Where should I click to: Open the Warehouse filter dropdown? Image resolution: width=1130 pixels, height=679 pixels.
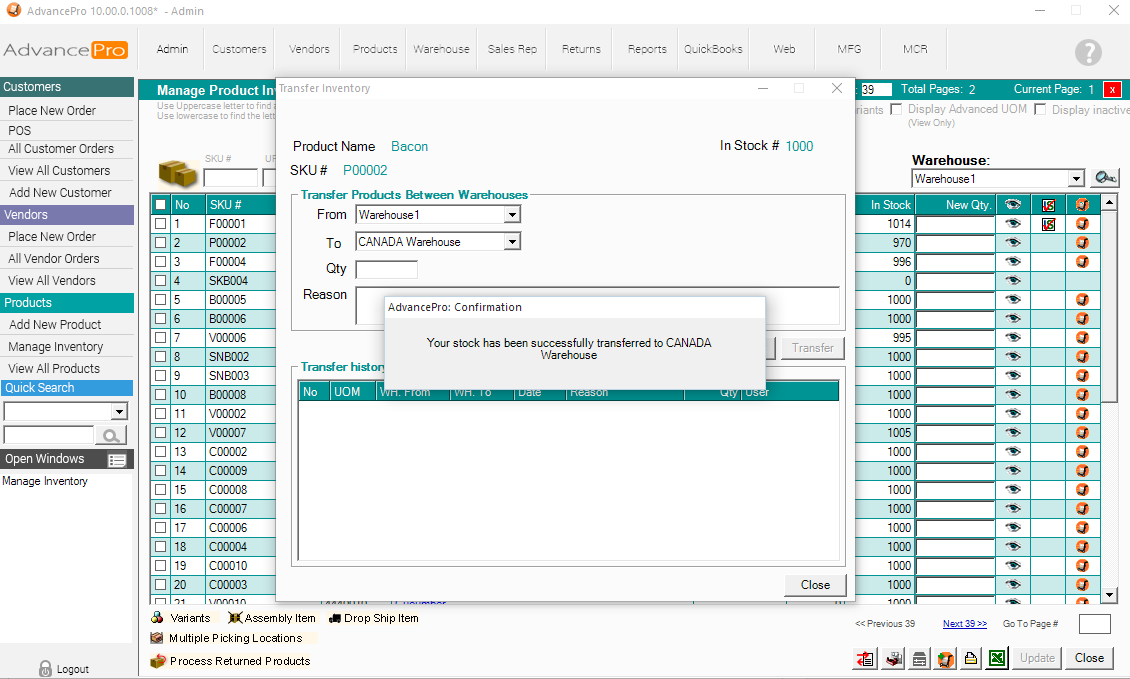pyautogui.click(x=1076, y=179)
